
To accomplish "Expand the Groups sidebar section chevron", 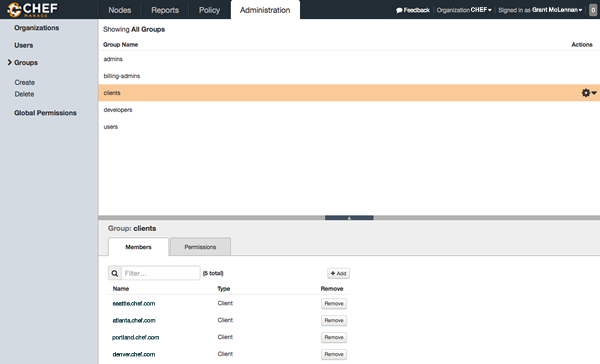I will pos(10,62).
